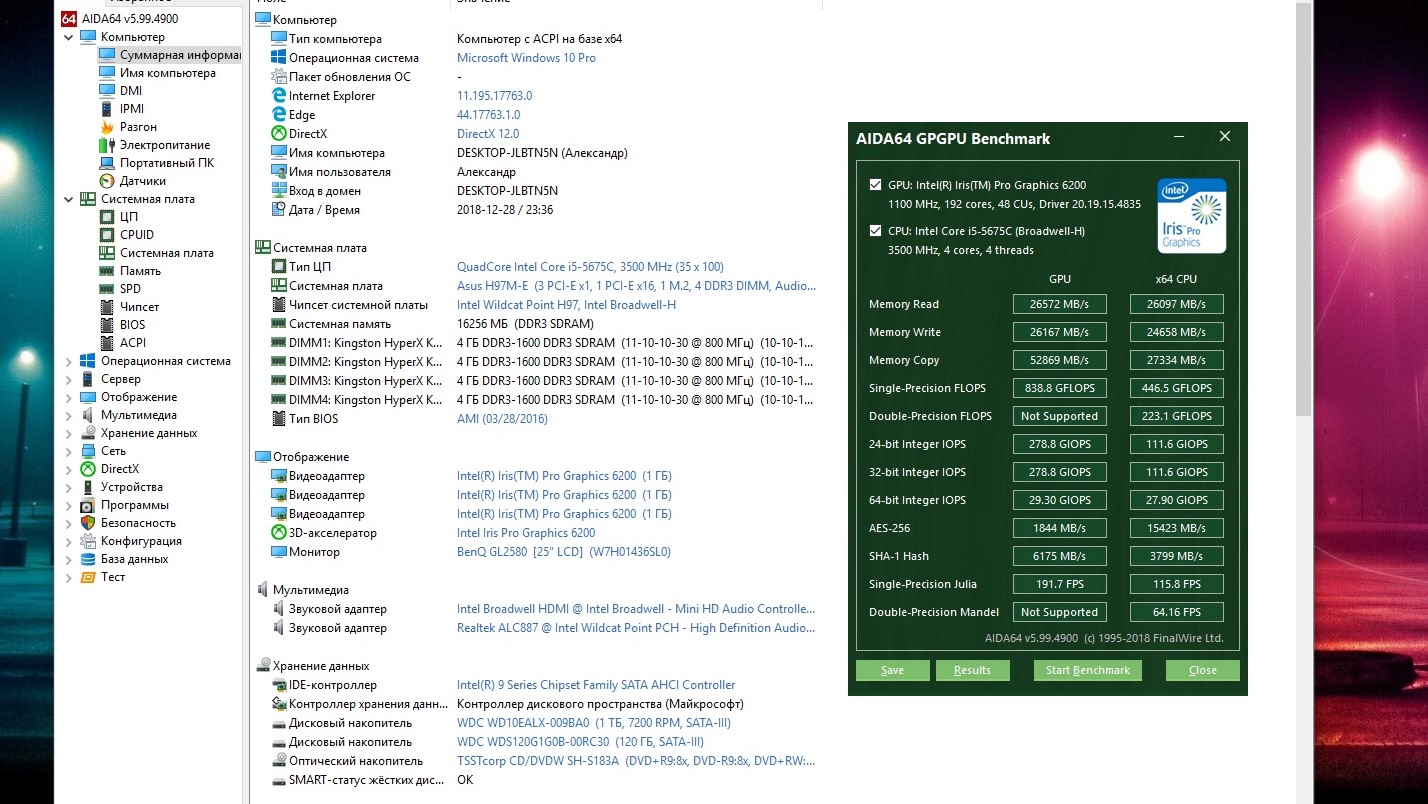
Task: Click the chip icon beside Чипсет
Action: (106, 307)
